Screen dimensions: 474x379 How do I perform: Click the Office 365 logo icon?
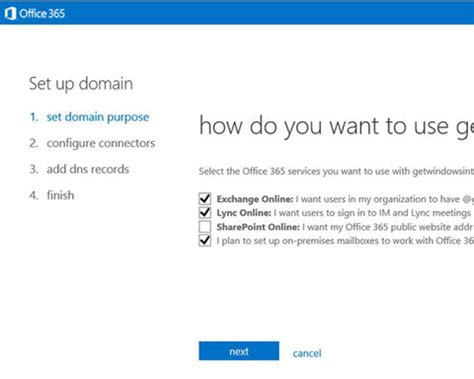(x=10, y=13)
